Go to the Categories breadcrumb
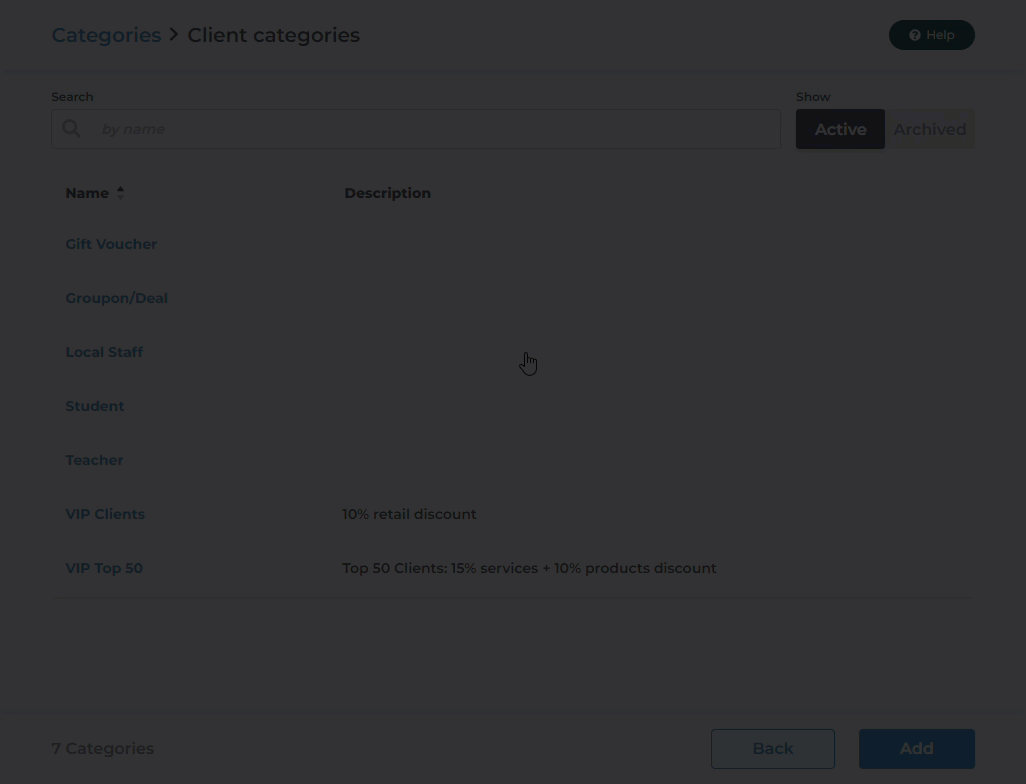This screenshot has height=784, width=1026. (x=106, y=35)
